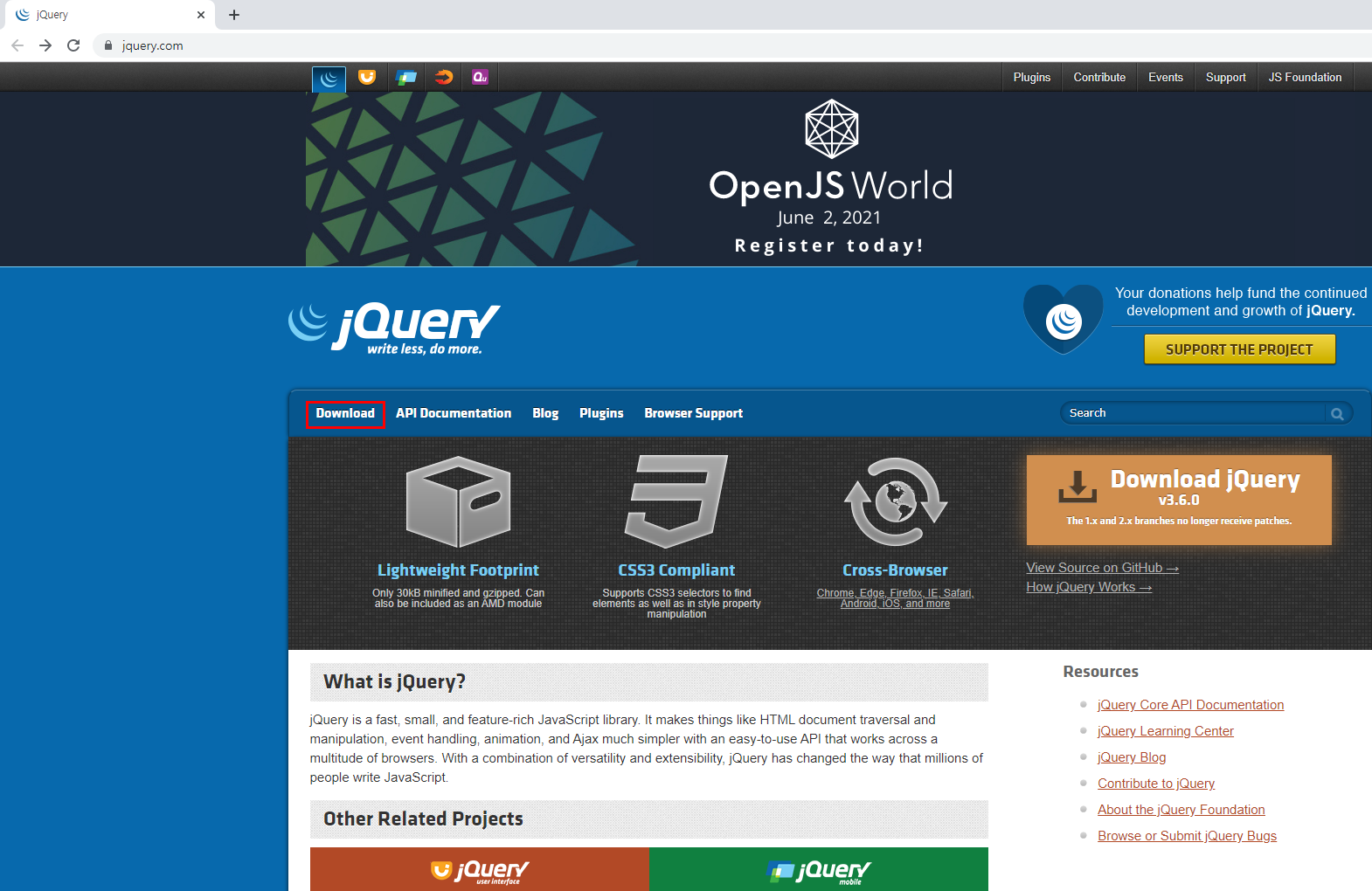This screenshot has height=891, width=1372.
Task: Open the jQuery UI icon in top bar
Action: [x=367, y=77]
